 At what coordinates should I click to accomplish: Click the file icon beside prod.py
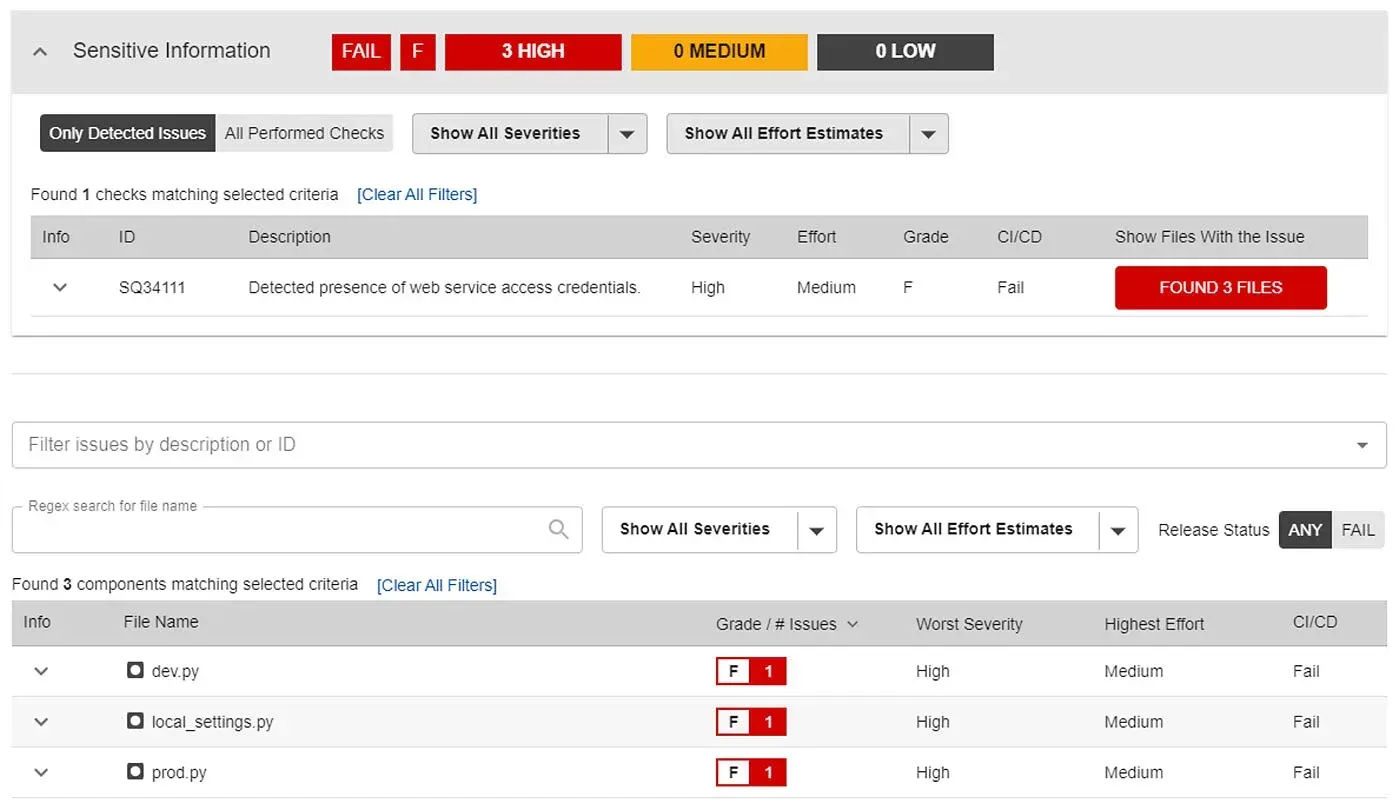pos(135,772)
